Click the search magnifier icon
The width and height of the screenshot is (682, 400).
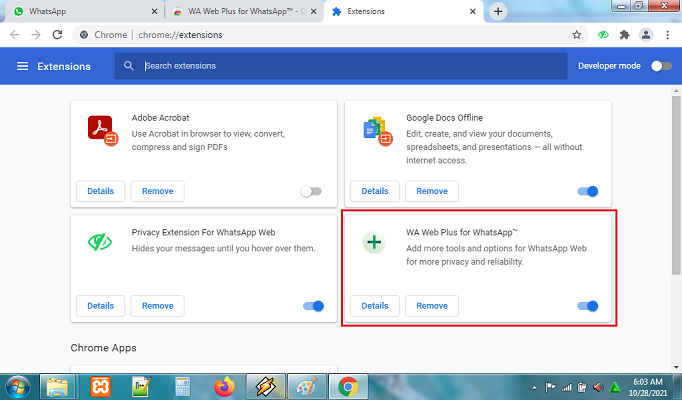[128, 66]
